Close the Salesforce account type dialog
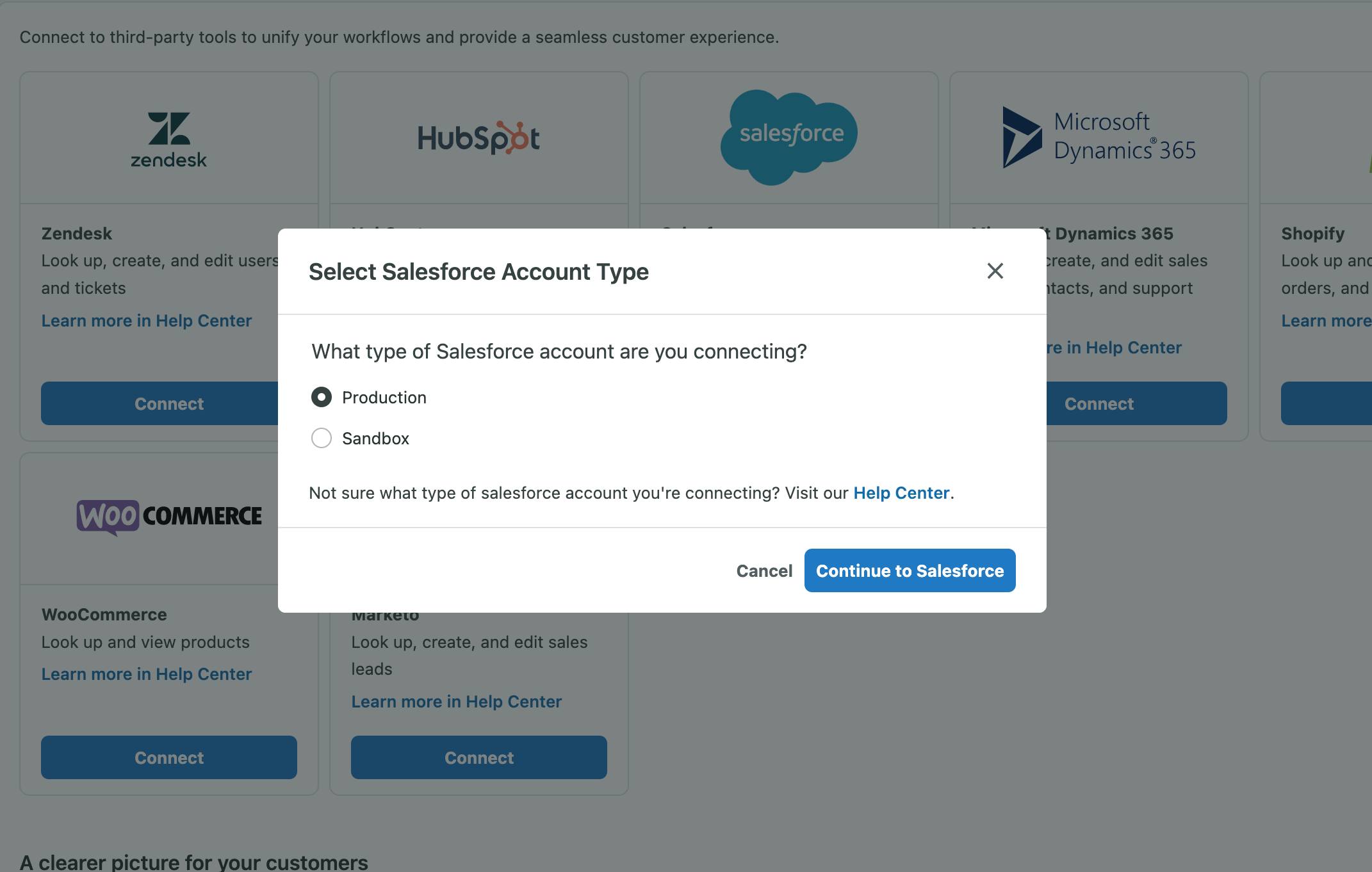Viewport: 1372px width, 872px height. point(995,271)
